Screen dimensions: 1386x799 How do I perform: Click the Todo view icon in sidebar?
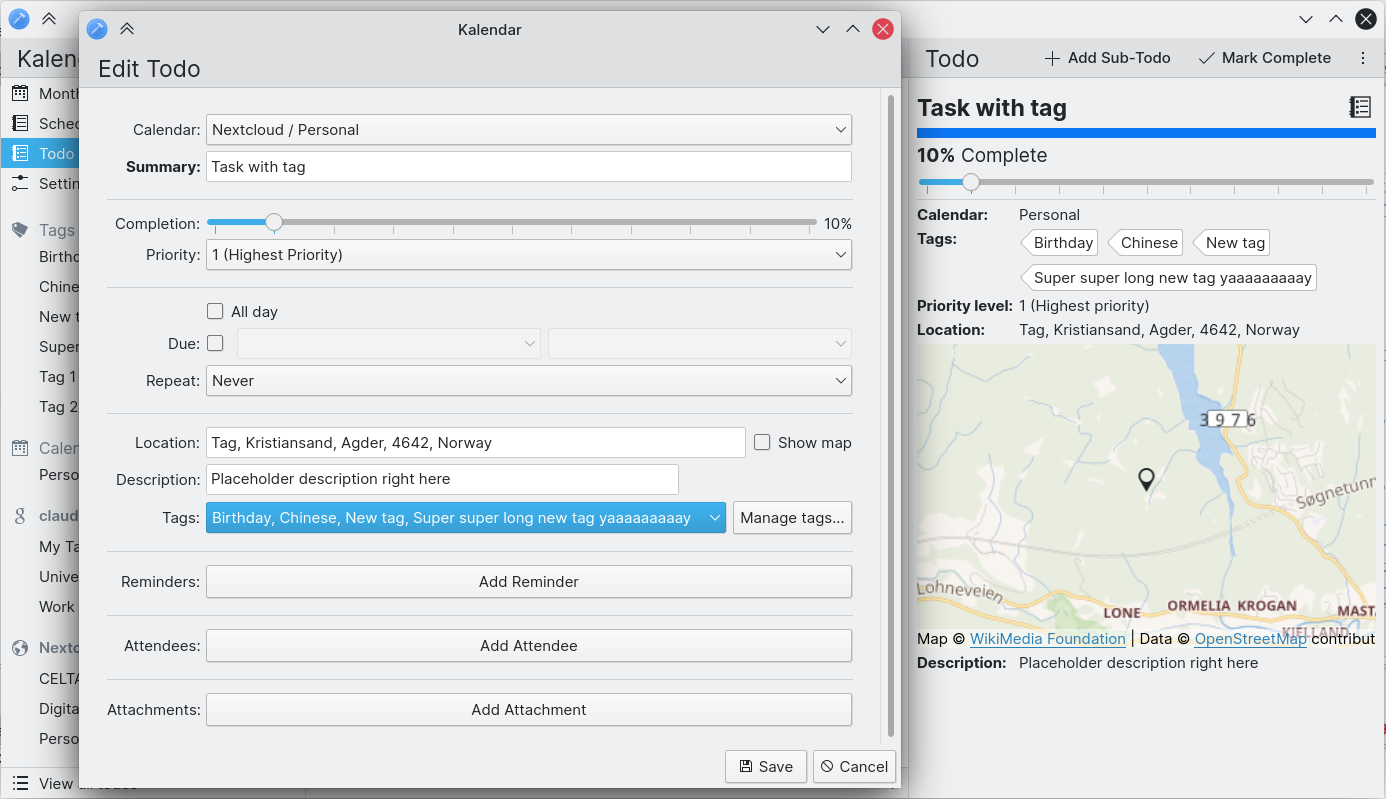[20, 153]
